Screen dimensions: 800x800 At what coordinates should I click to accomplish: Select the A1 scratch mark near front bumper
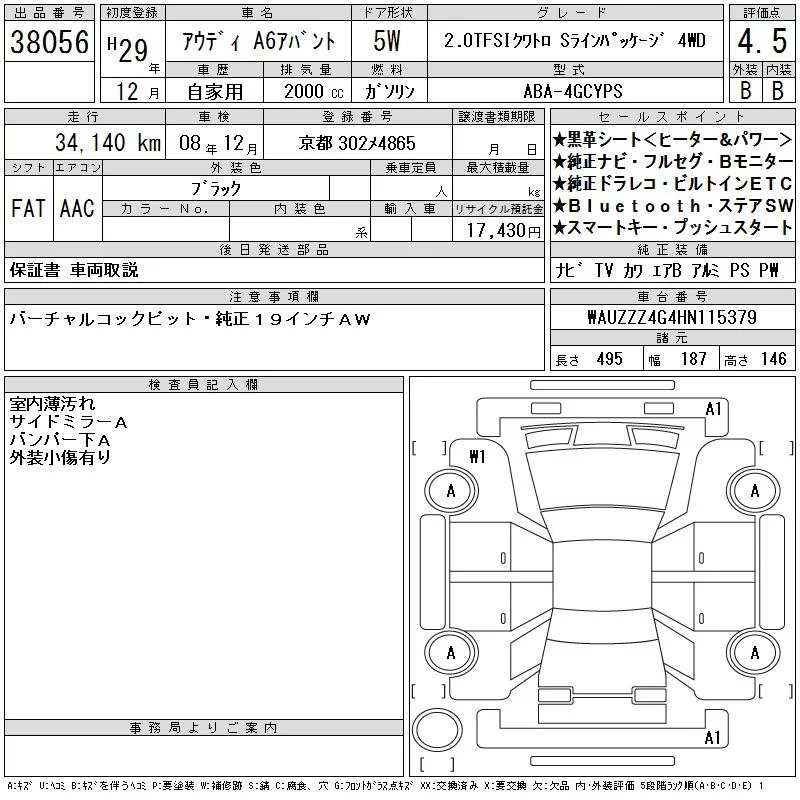pos(713,409)
